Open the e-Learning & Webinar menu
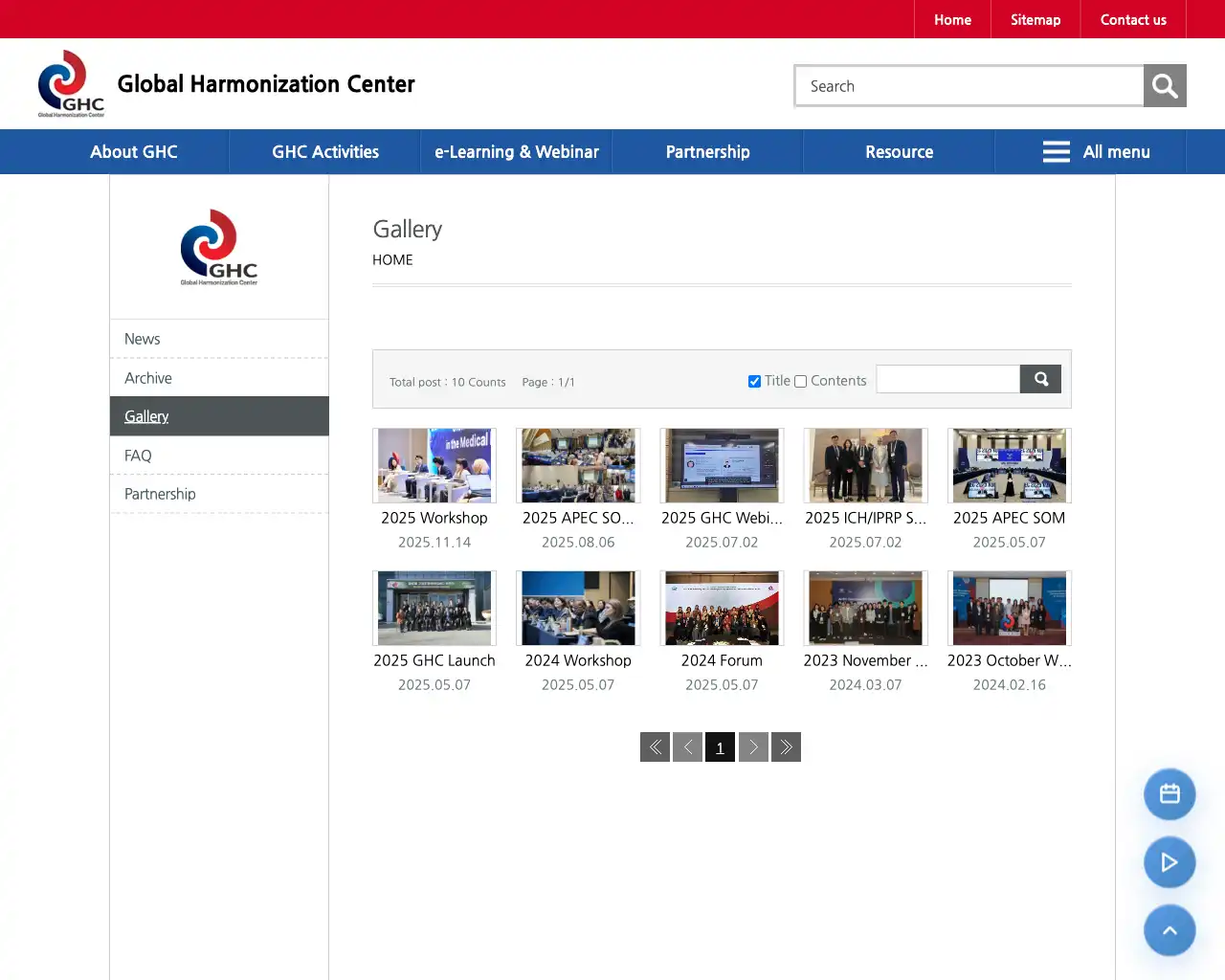Viewport: 1225px width, 980px height. [516, 151]
